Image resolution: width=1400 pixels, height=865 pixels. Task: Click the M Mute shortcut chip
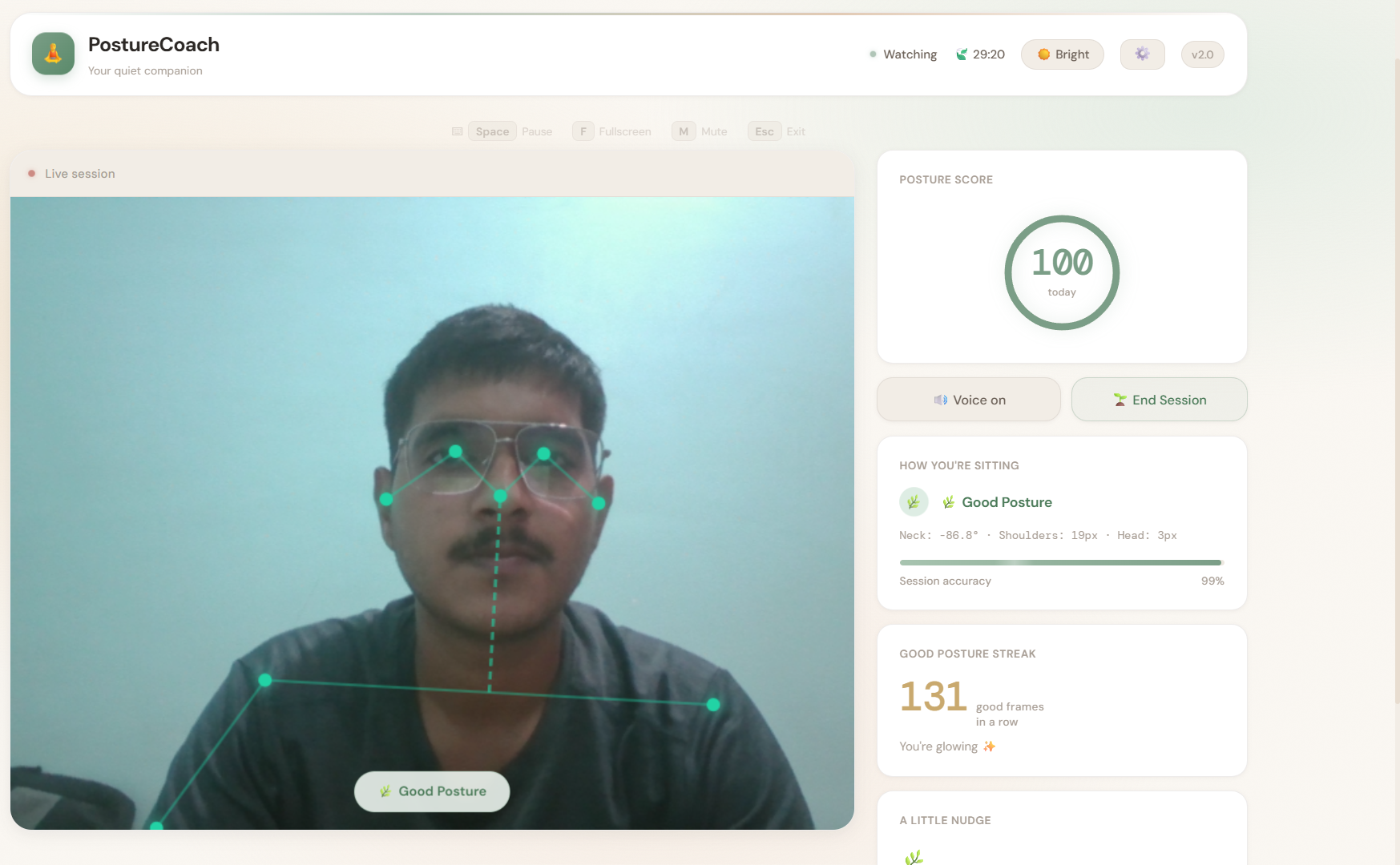point(683,131)
